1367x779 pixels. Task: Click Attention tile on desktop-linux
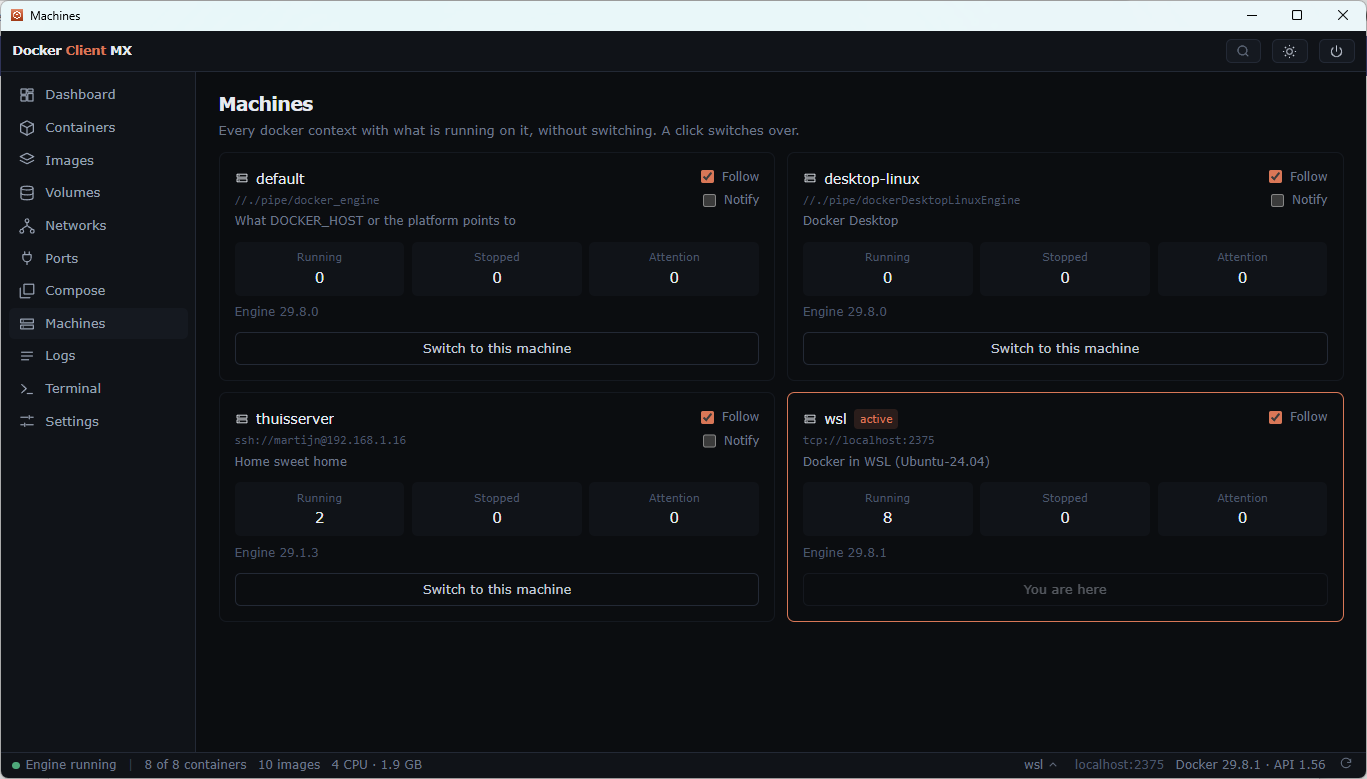coord(1242,269)
